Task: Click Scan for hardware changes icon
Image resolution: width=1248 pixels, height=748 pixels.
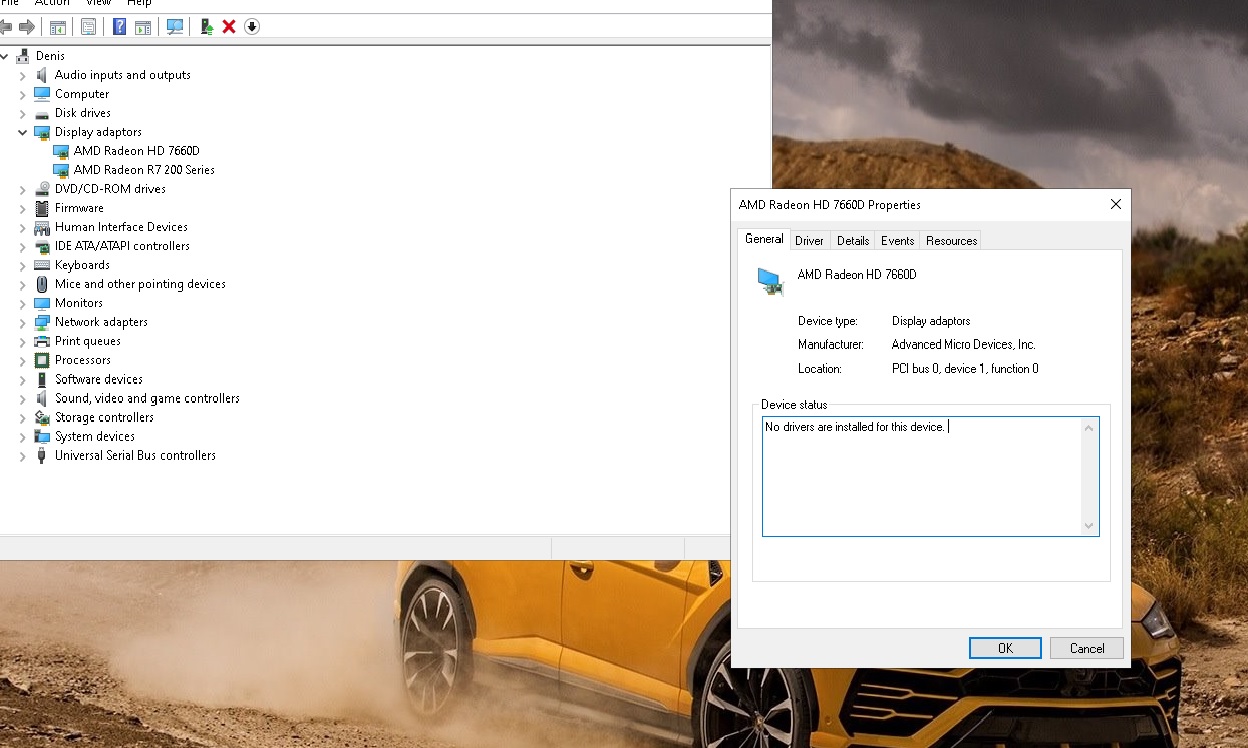Action: point(175,27)
